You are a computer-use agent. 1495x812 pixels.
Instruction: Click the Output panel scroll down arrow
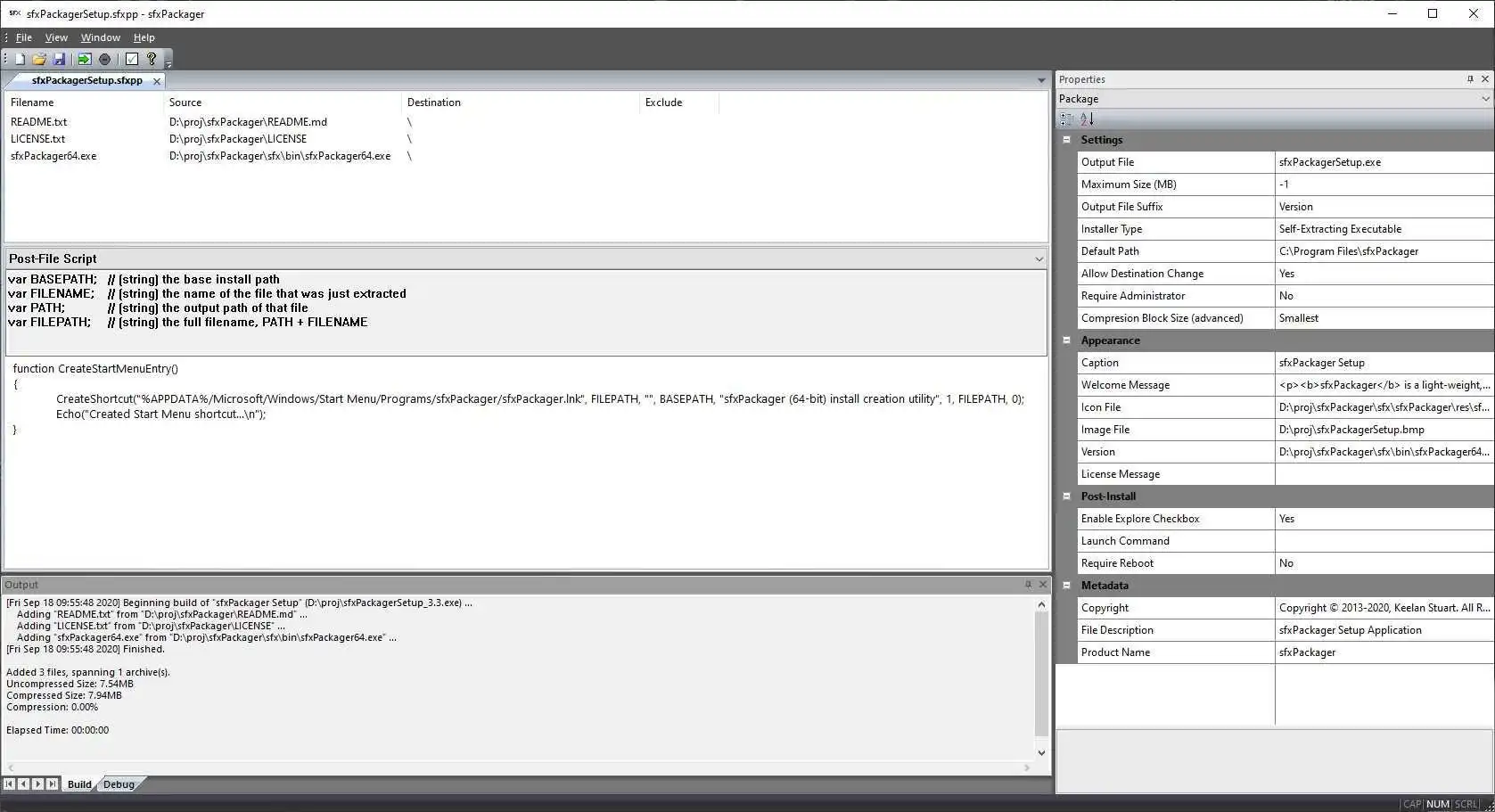pyautogui.click(x=1041, y=753)
